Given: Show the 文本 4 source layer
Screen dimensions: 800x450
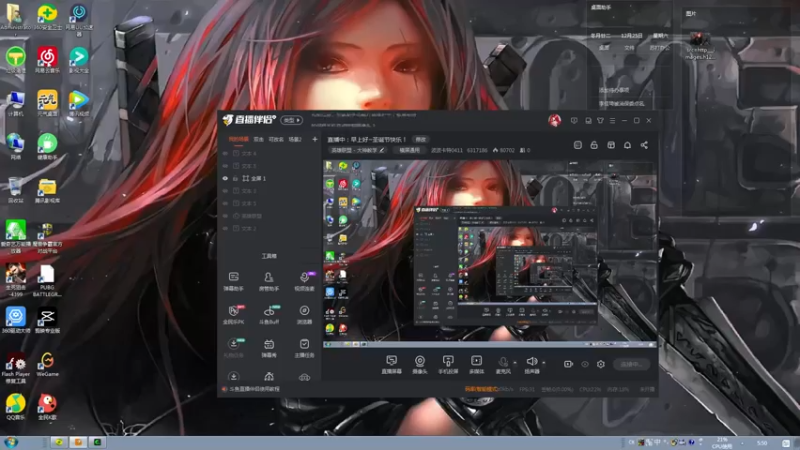Looking at the screenshot, I should (225, 153).
